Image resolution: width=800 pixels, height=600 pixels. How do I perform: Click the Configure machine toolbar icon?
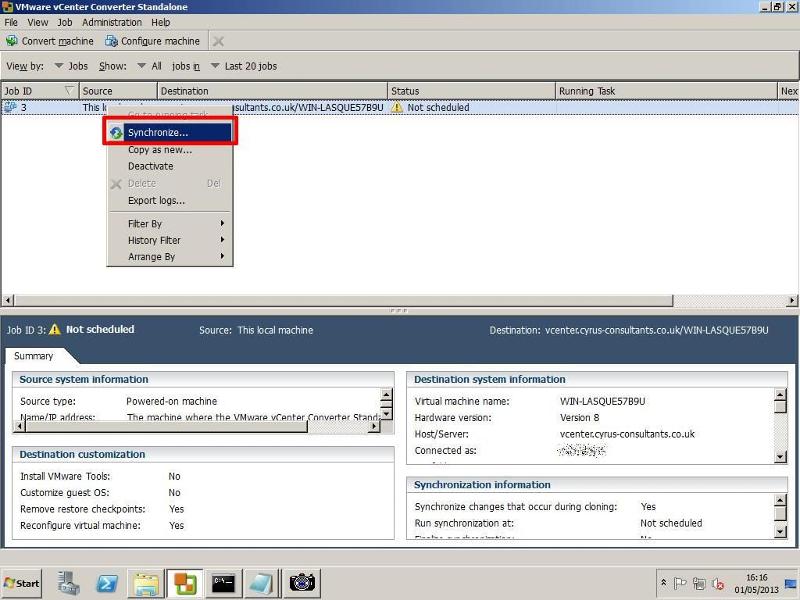(111, 41)
